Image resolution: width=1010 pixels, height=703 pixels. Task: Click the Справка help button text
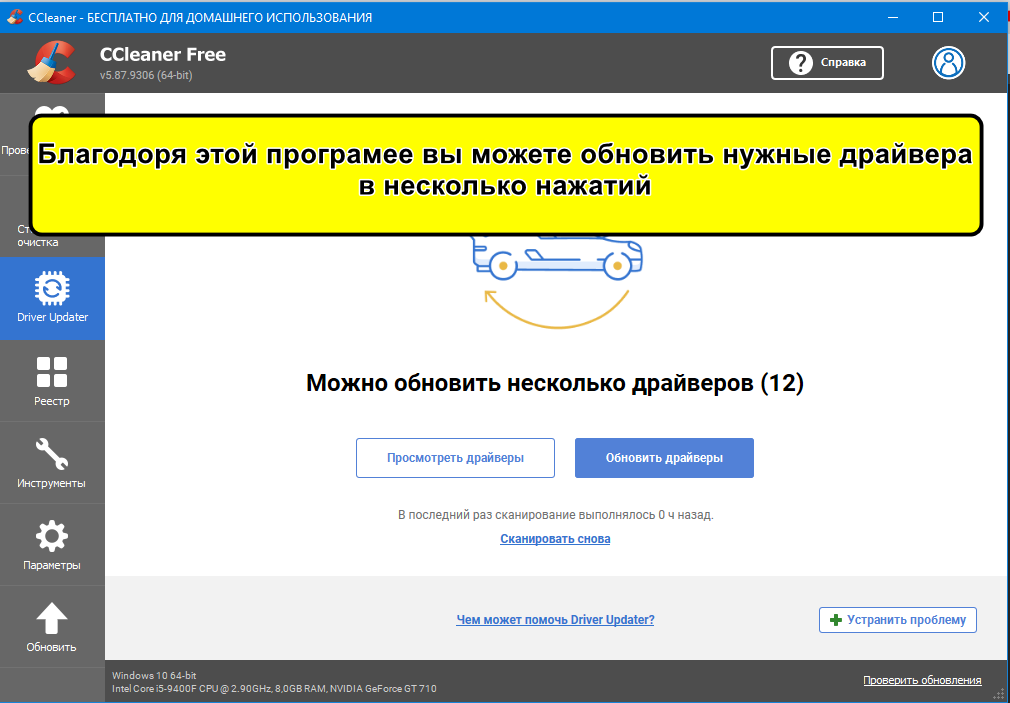(843, 62)
